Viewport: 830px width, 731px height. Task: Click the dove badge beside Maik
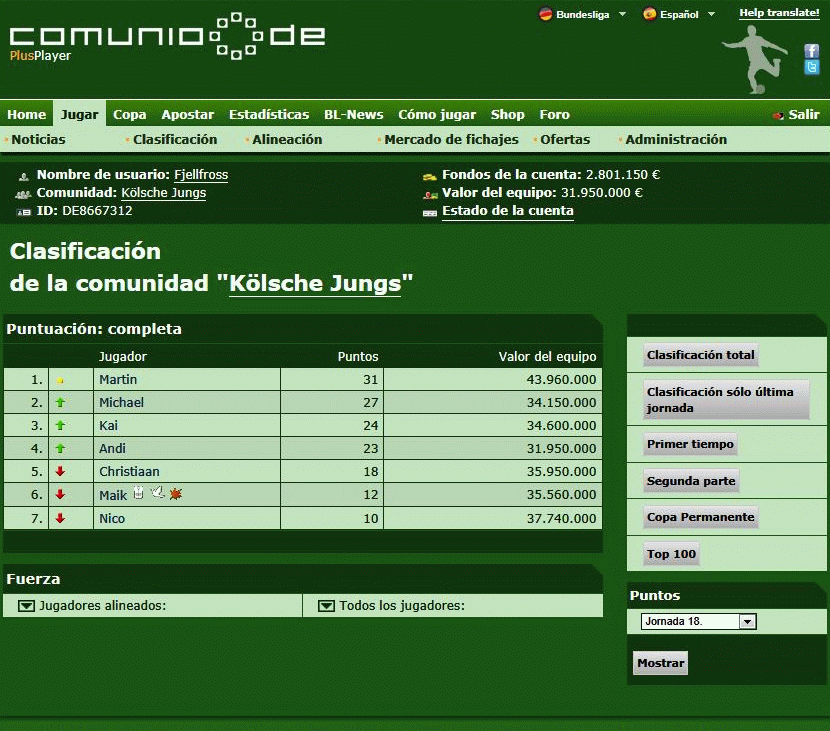(x=157, y=493)
